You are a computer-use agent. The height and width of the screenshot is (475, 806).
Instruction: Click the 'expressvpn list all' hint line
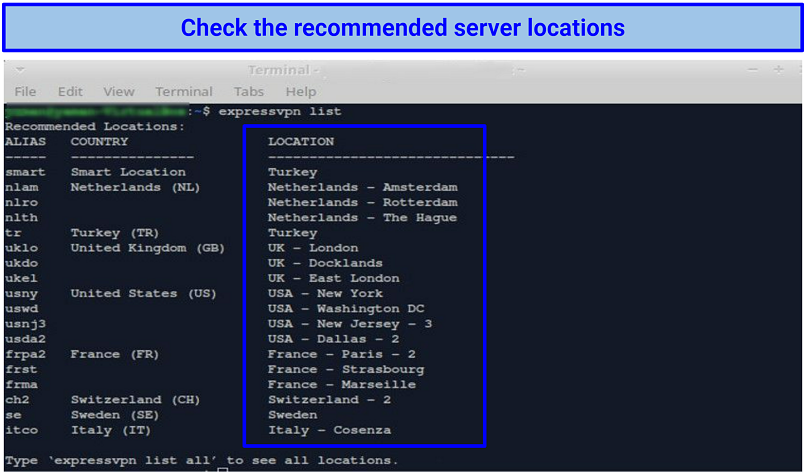[202, 460]
